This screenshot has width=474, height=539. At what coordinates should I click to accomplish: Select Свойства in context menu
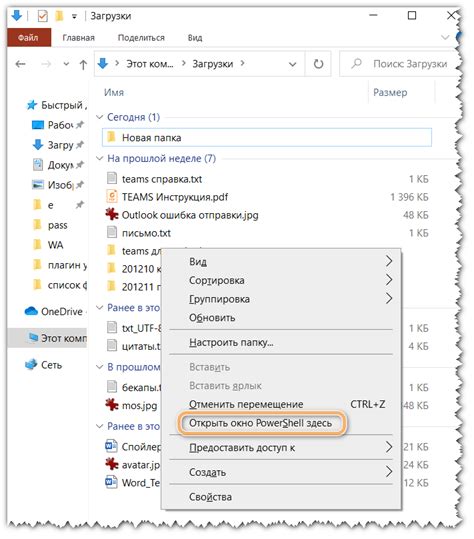(x=210, y=497)
